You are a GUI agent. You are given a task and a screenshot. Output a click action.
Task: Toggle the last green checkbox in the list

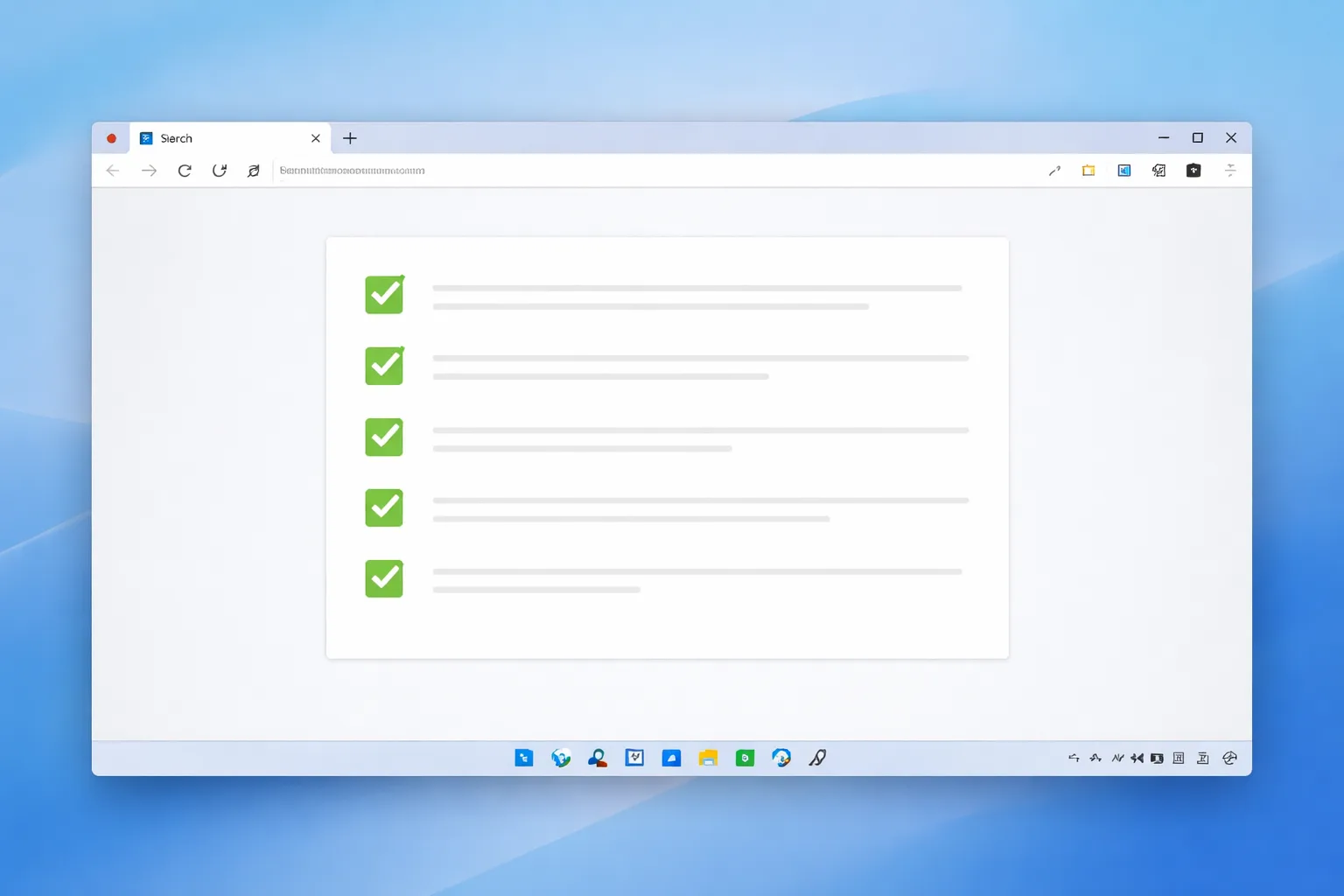tap(384, 578)
